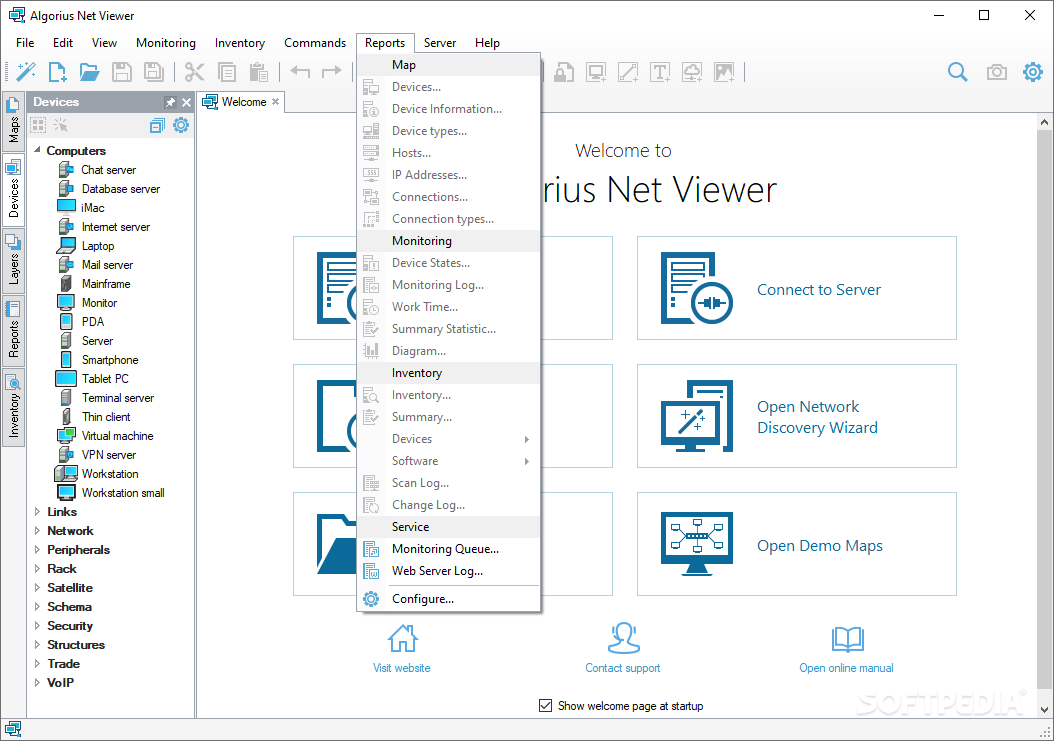Click Open Network Discovery Wizard
Image resolution: width=1054 pixels, height=741 pixels.
click(x=817, y=417)
